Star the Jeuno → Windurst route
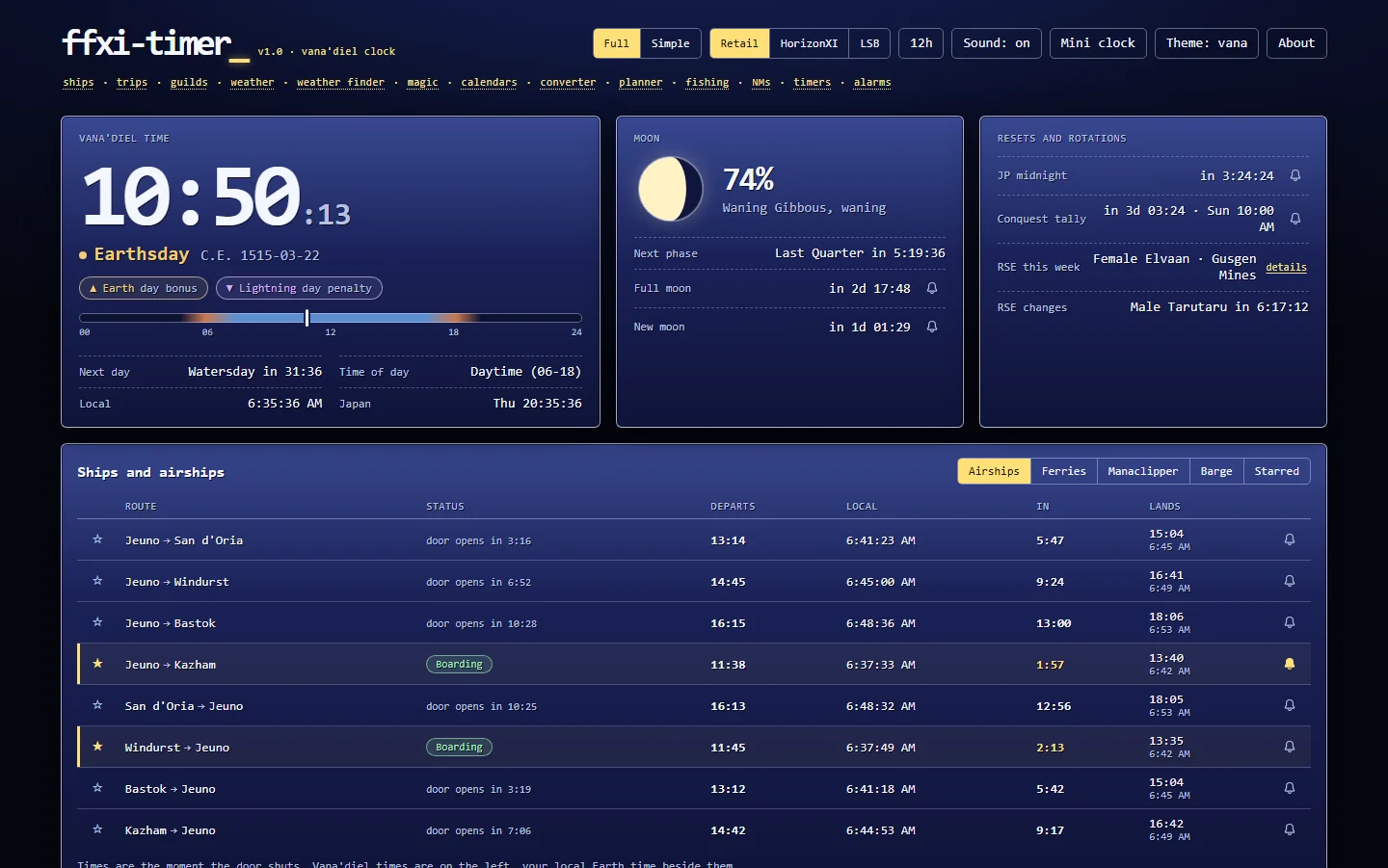The image size is (1388, 868). [97, 581]
